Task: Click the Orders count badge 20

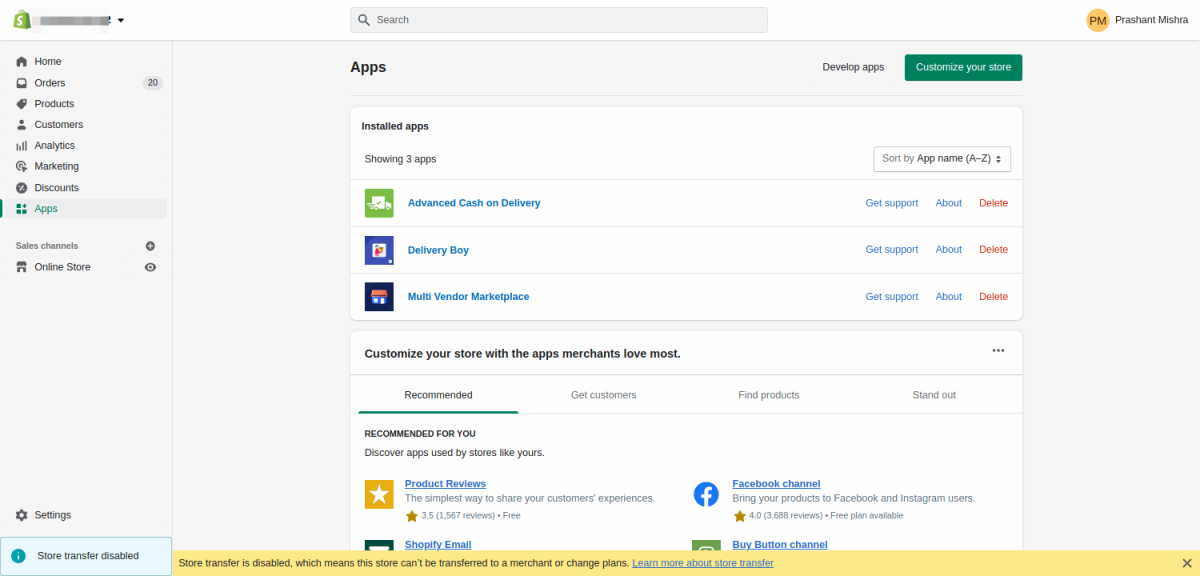Action: [x=152, y=83]
